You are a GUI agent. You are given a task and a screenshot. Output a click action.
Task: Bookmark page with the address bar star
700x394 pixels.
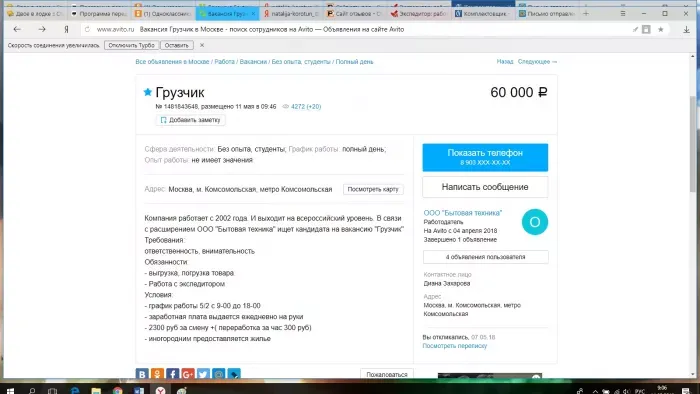coord(661,29)
